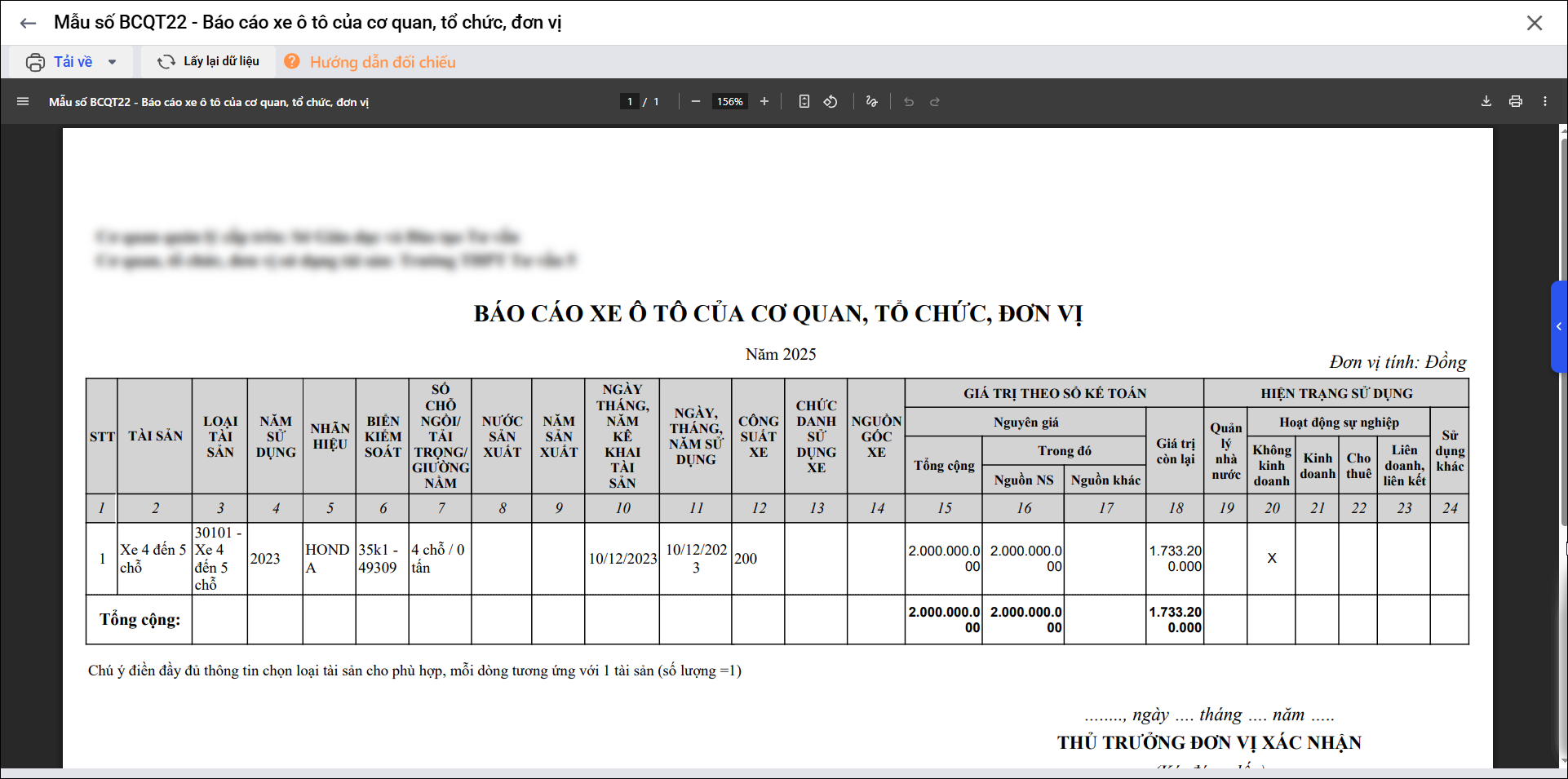Open the Hướng dẫn đối chiếu link
Viewport: 1568px width, 779px height.
382,62
